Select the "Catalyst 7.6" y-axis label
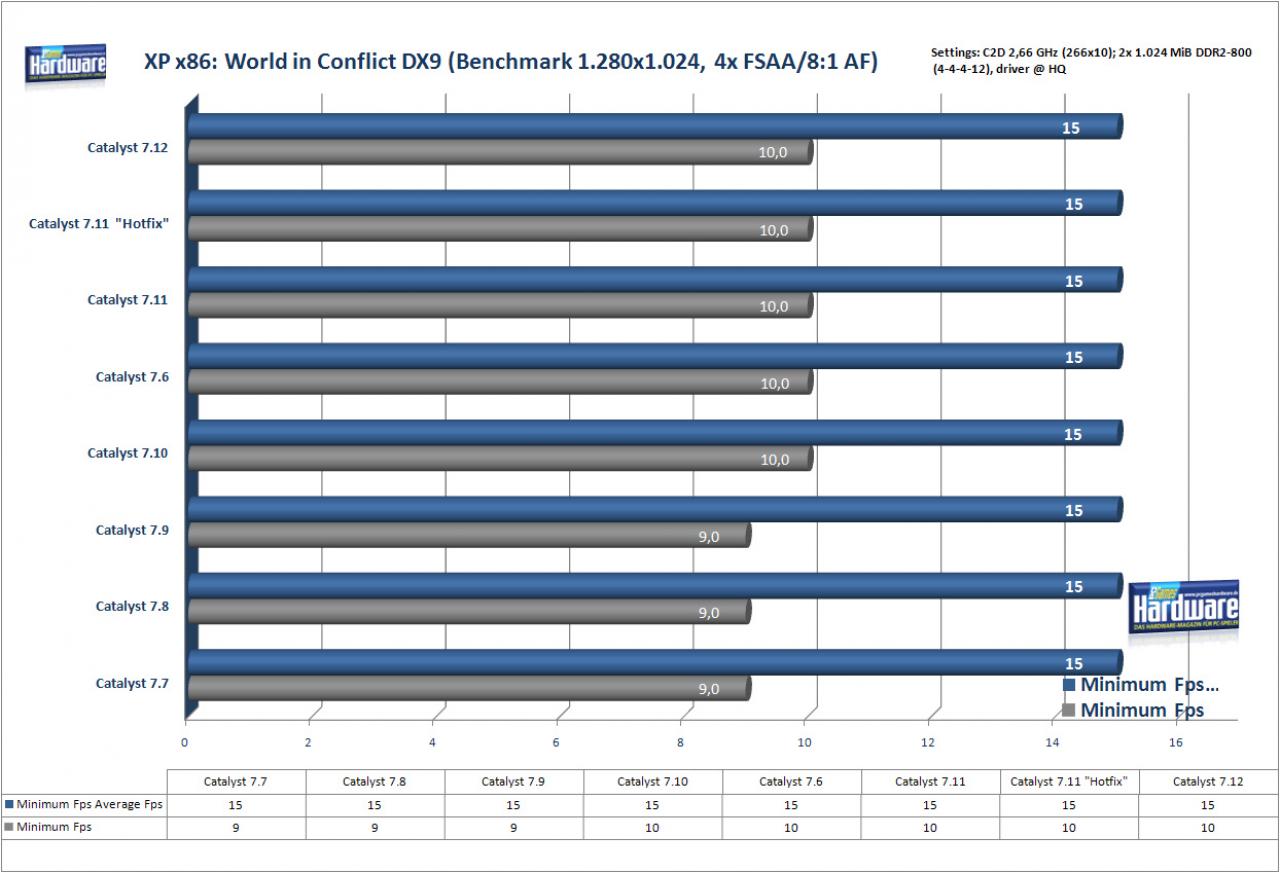 [132, 377]
